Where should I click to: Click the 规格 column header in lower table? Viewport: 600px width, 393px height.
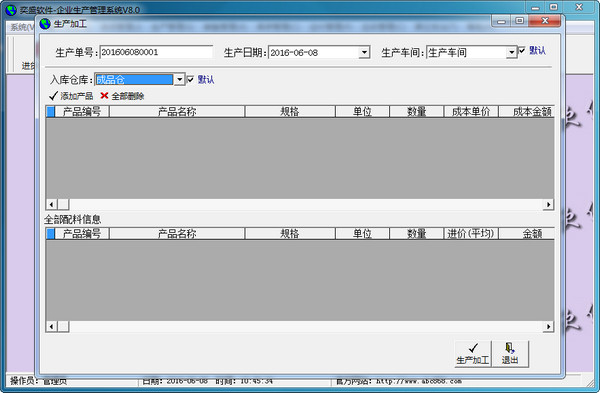pos(290,233)
